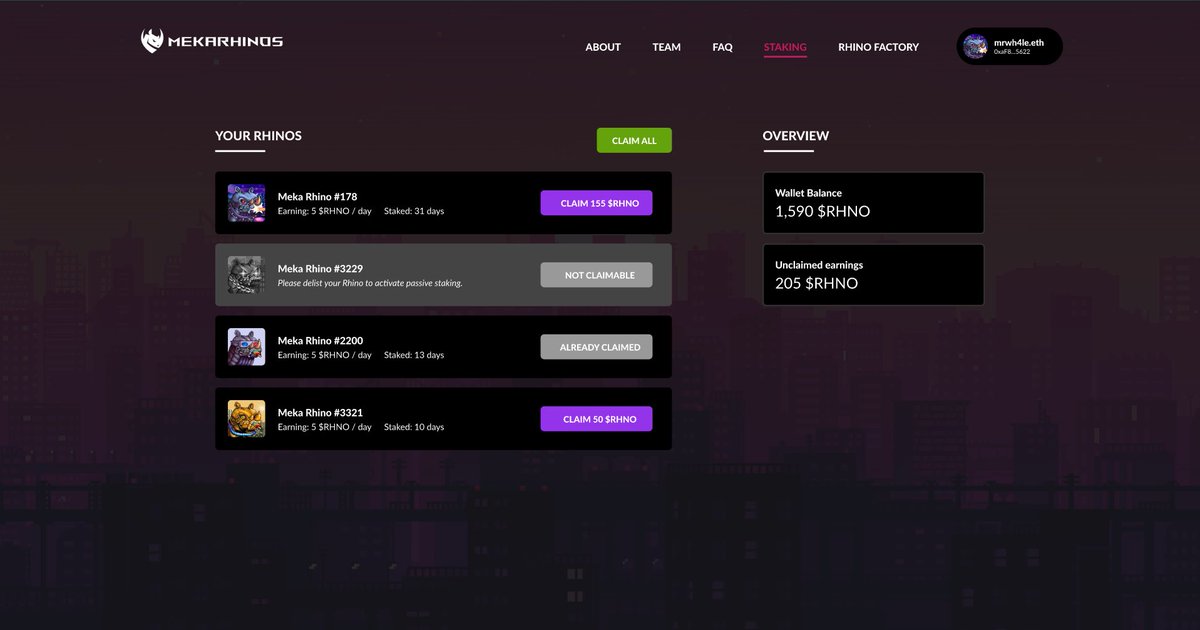The image size is (1200, 630).
Task: Select the Meka Rhino #2200 title
Action: [x=320, y=341]
